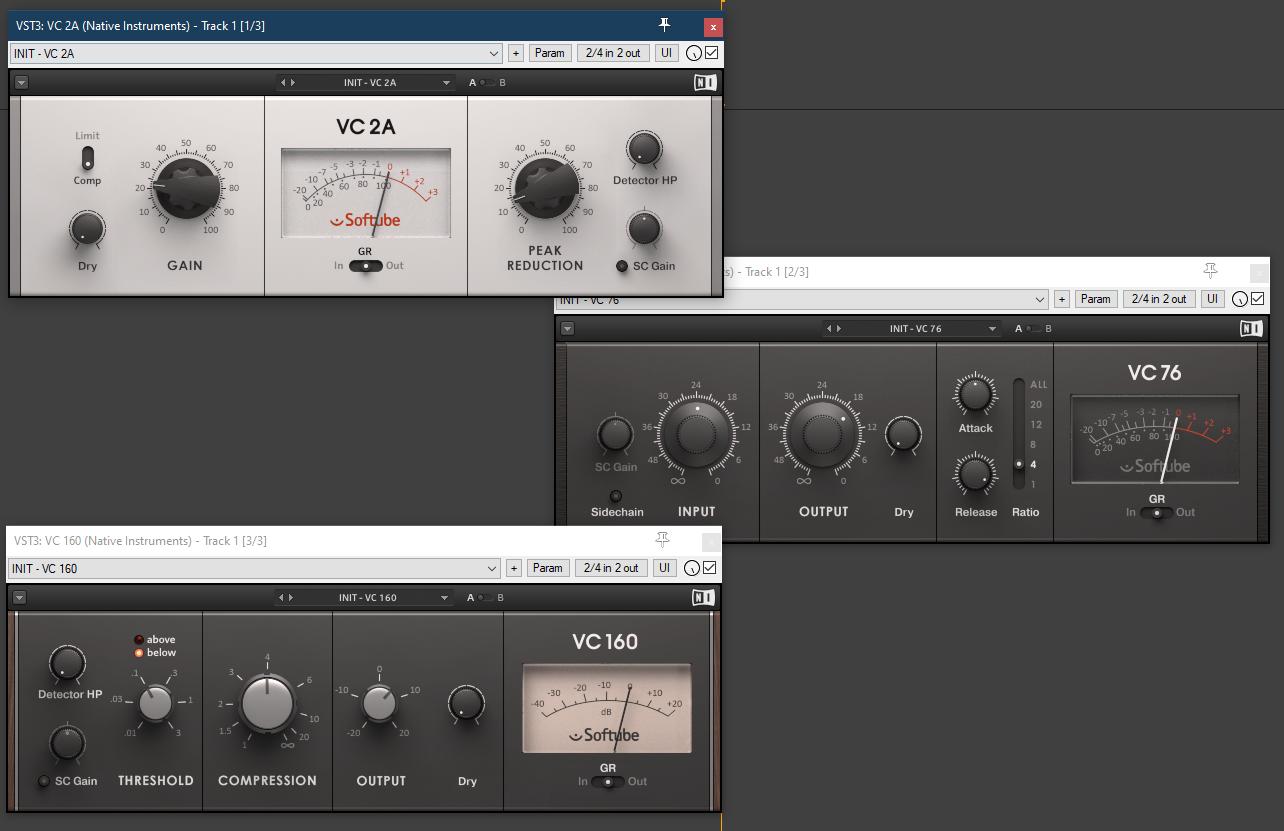
Task: Click the wet/dry mix knob icon in VC 2A toolbar
Action: click(x=694, y=53)
